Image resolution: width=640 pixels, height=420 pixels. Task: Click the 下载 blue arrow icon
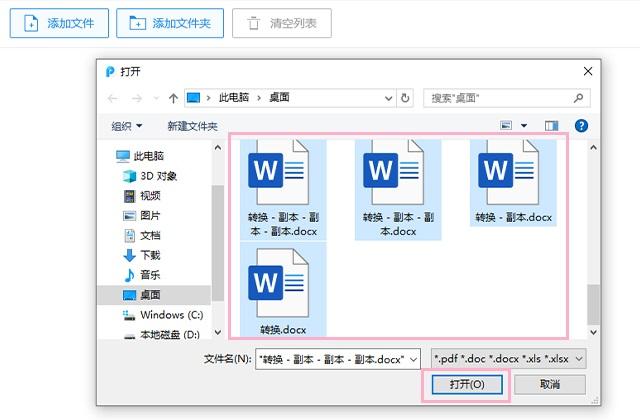(129, 256)
